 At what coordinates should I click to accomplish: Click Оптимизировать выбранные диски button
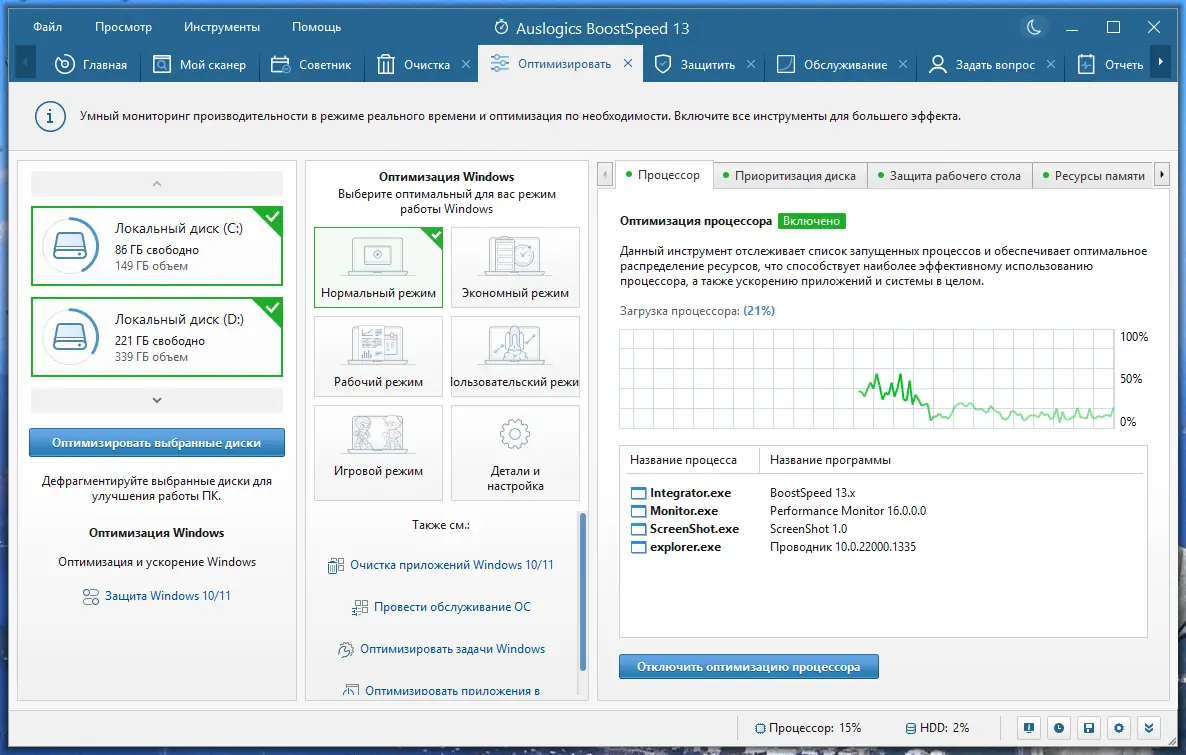(157, 443)
